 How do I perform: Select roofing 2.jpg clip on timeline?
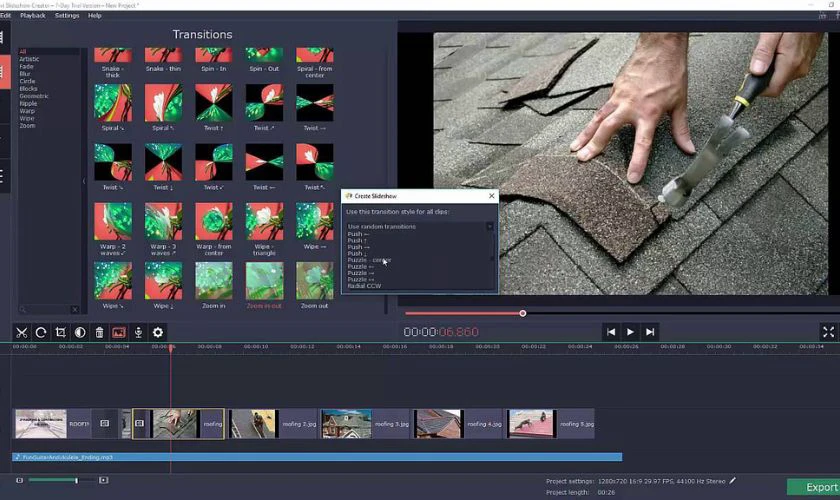coord(273,424)
